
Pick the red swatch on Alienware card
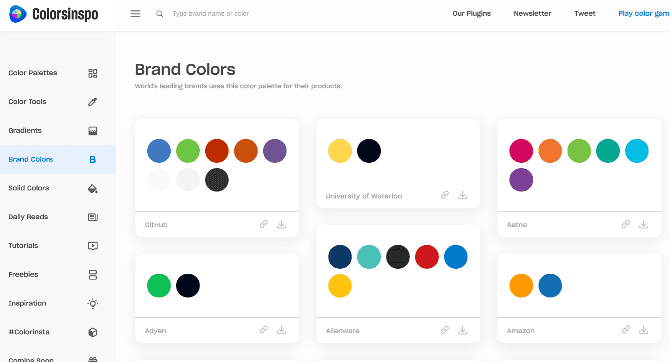(427, 257)
